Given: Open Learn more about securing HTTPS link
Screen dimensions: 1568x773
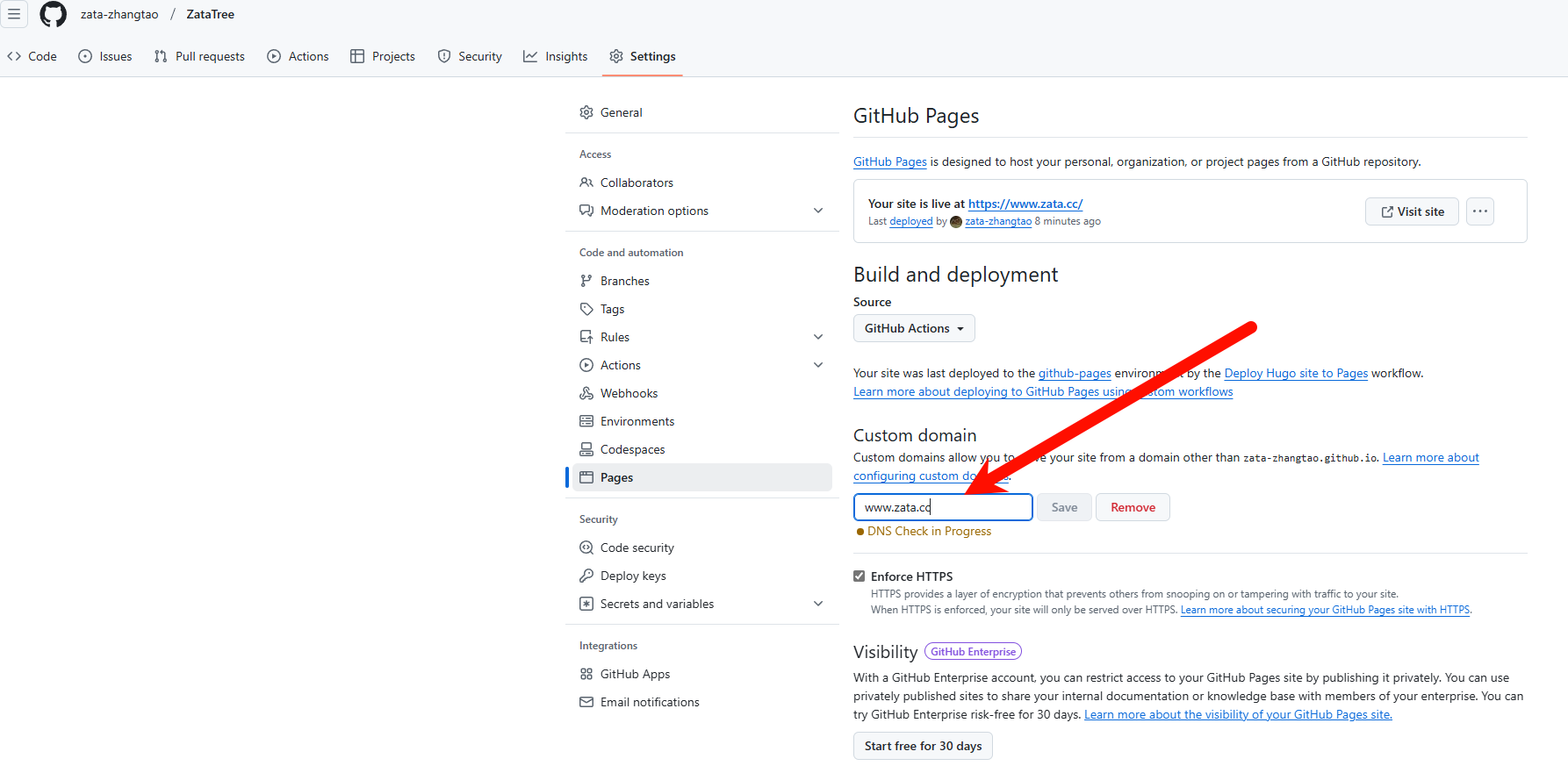Looking at the screenshot, I should point(1325,610).
